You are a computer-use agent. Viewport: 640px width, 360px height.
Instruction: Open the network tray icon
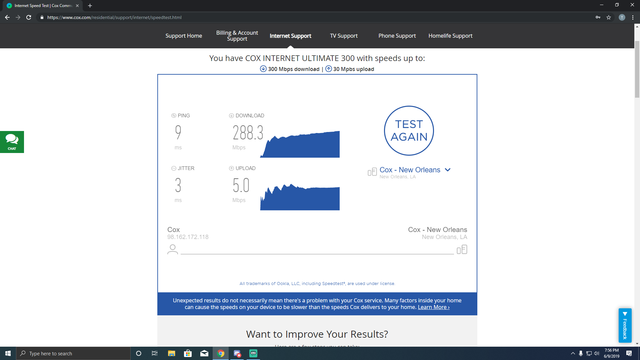(589, 353)
